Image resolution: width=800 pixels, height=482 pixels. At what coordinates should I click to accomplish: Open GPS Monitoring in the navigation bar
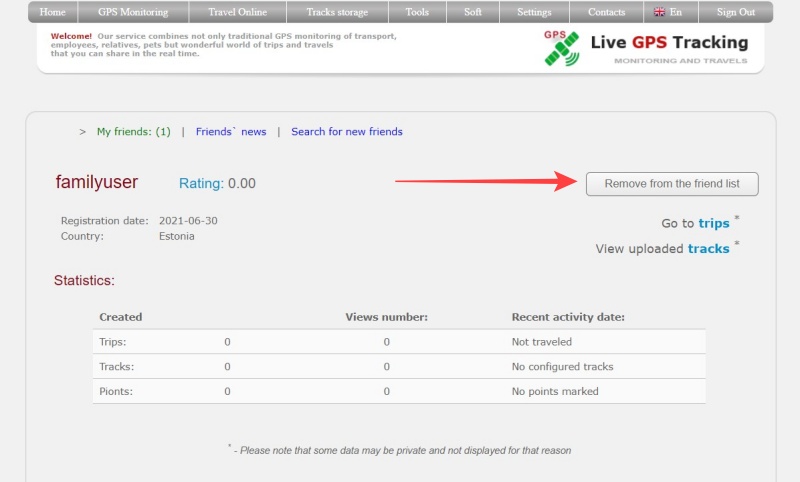click(133, 12)
